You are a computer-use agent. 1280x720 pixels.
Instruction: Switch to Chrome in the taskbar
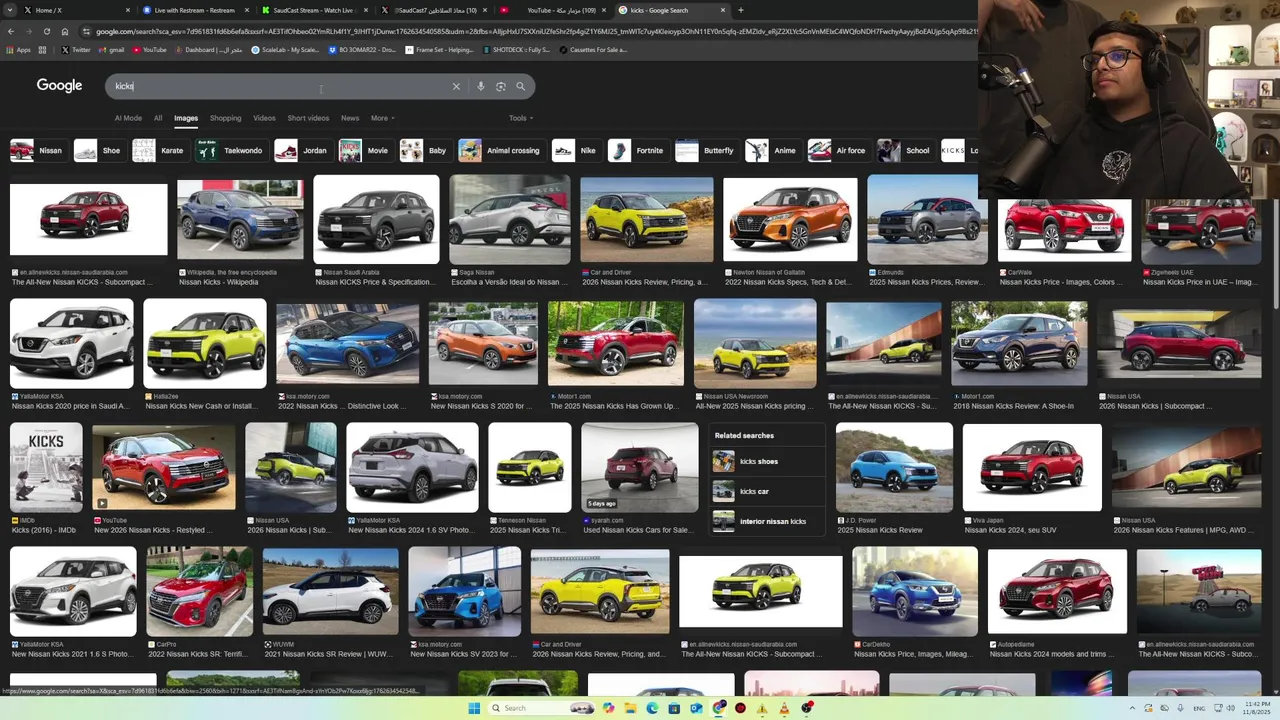click(718, 708)
